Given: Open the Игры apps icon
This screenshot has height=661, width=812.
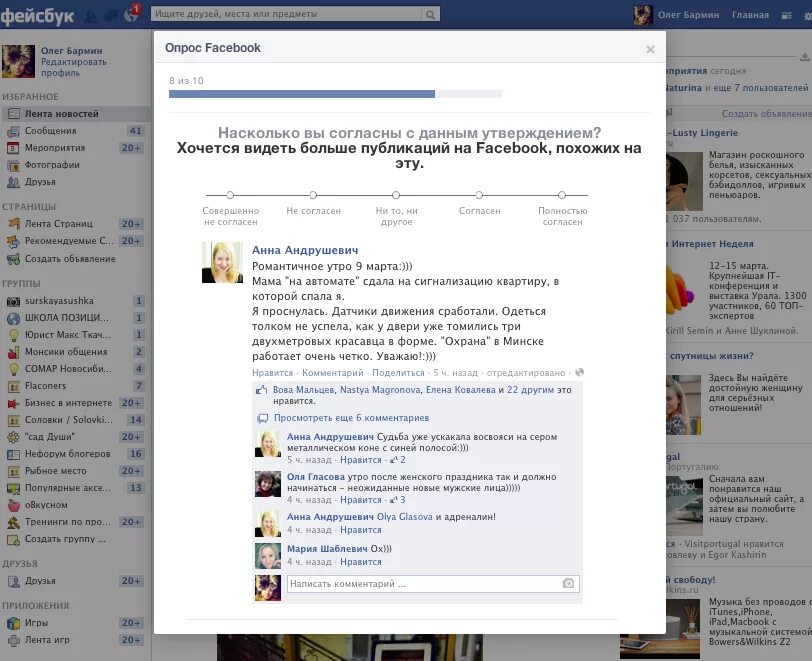Looking at the screenshot, I should [x=13, y=623].
